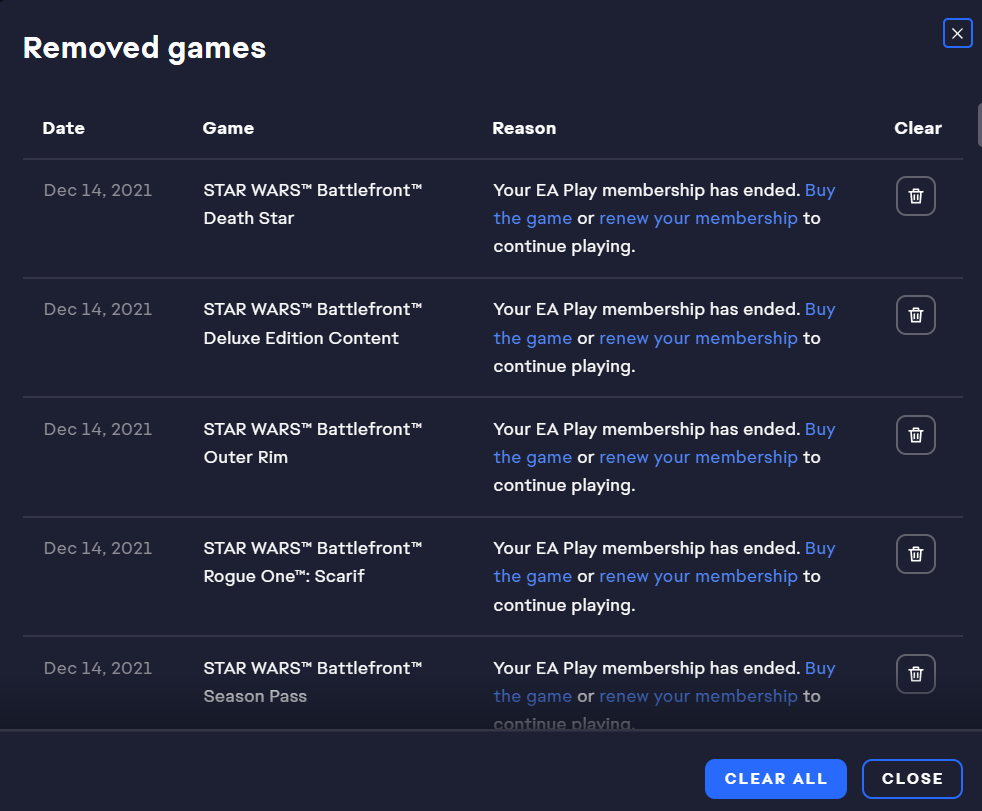The height and width of the screenshot is (811, 982).
Task: Follow 'renew your membership' link for Death Star
Action: [x=698, y=218]
